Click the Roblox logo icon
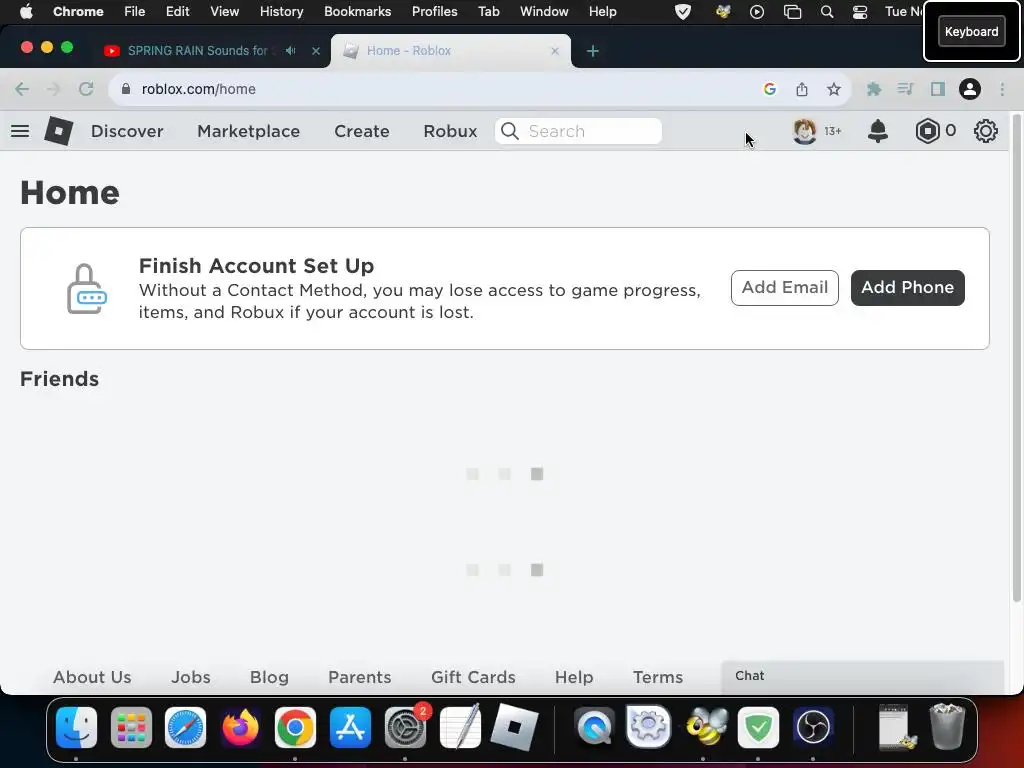The height and width of the screenshot is (768, 1024). [59, 131]
